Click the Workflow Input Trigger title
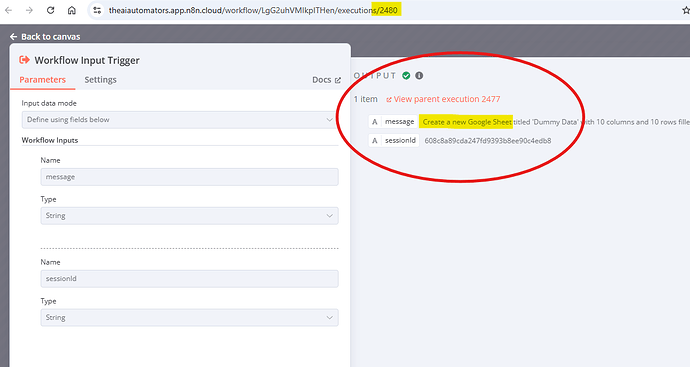The image size is (690, 367). pyautogui.click(x=87, y=60)
